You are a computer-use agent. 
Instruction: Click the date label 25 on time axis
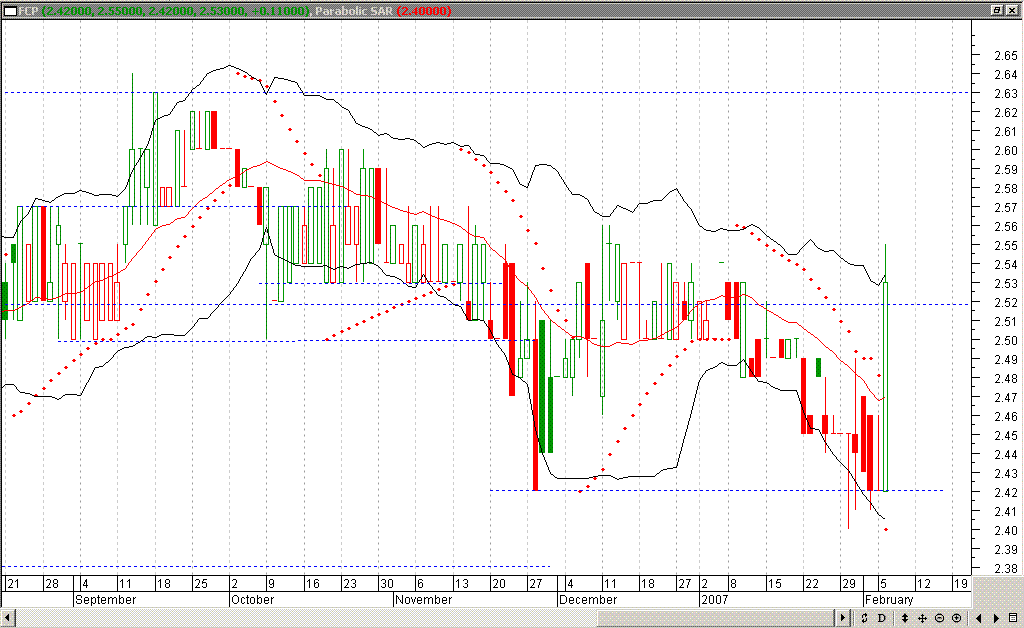click(200, 584)
